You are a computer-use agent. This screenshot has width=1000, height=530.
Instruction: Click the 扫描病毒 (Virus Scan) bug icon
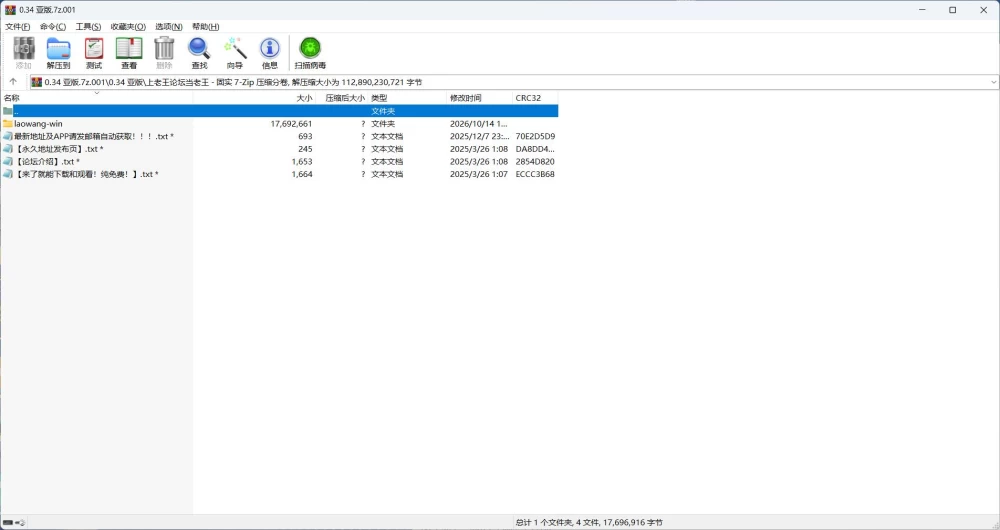[310, 48]
